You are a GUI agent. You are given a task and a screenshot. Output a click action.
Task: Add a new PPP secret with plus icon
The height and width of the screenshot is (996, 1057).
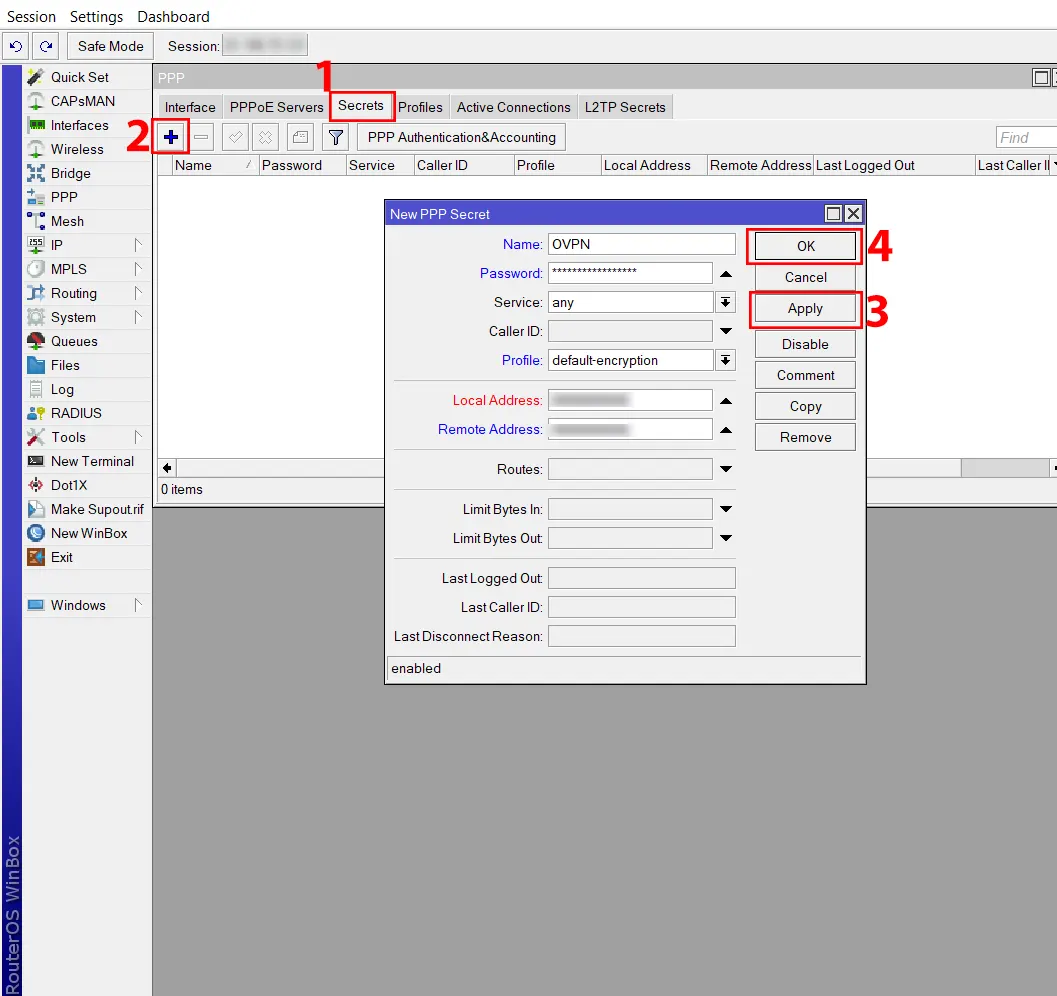tap(169, 136)
